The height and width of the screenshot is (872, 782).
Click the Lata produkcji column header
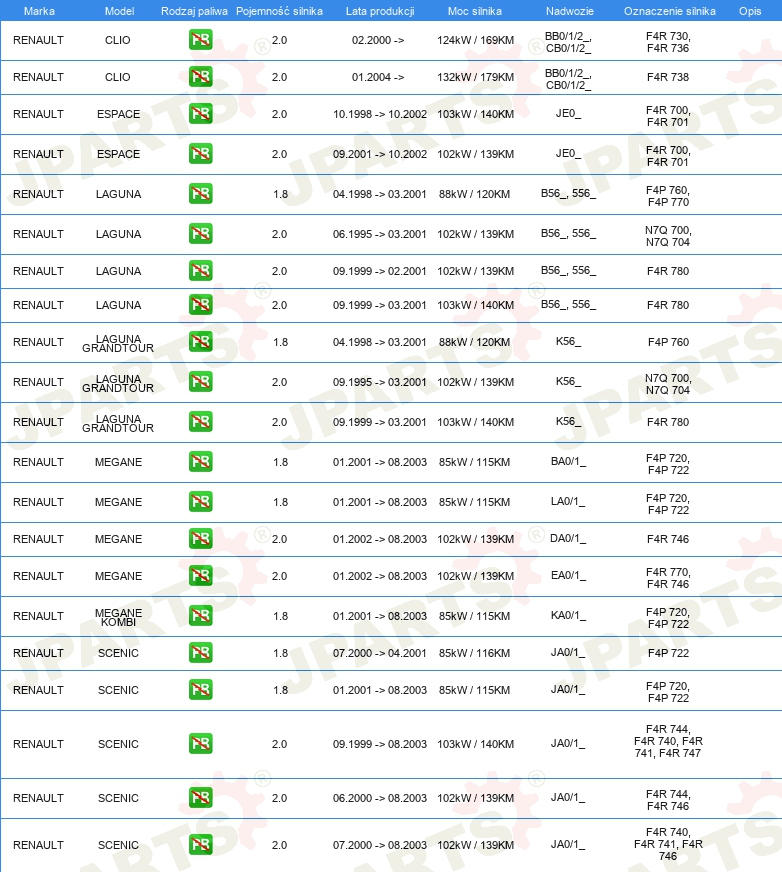[380, 11]
